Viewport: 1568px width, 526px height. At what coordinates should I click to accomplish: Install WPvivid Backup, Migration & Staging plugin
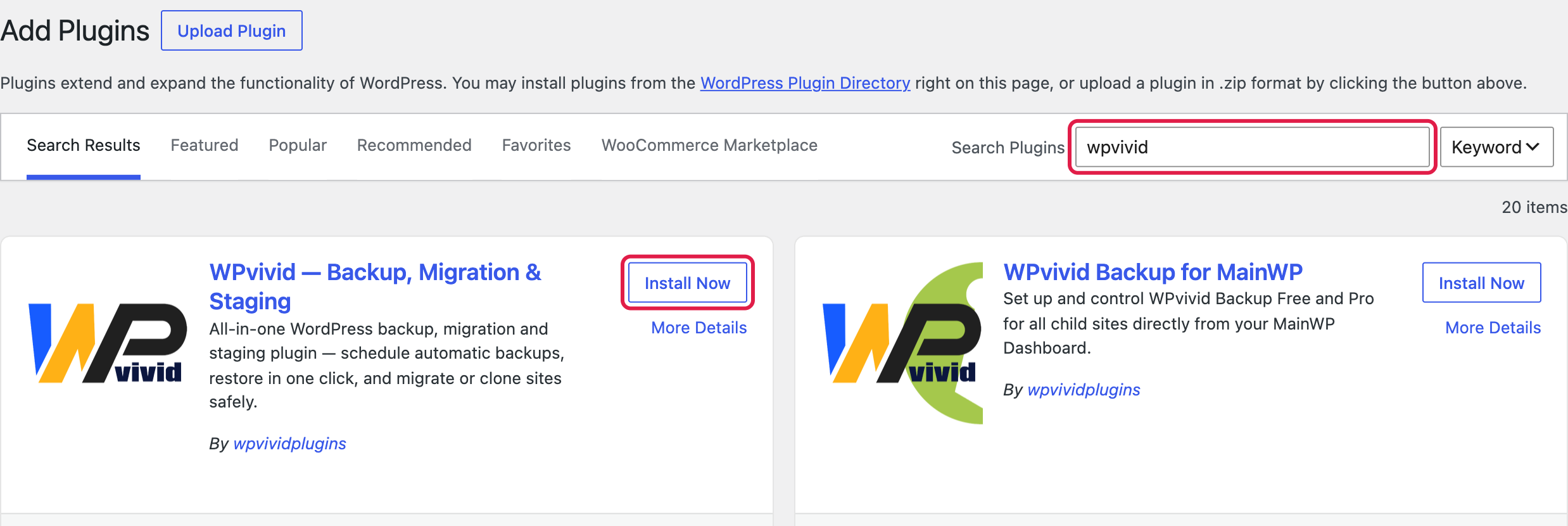coord(688,283)
